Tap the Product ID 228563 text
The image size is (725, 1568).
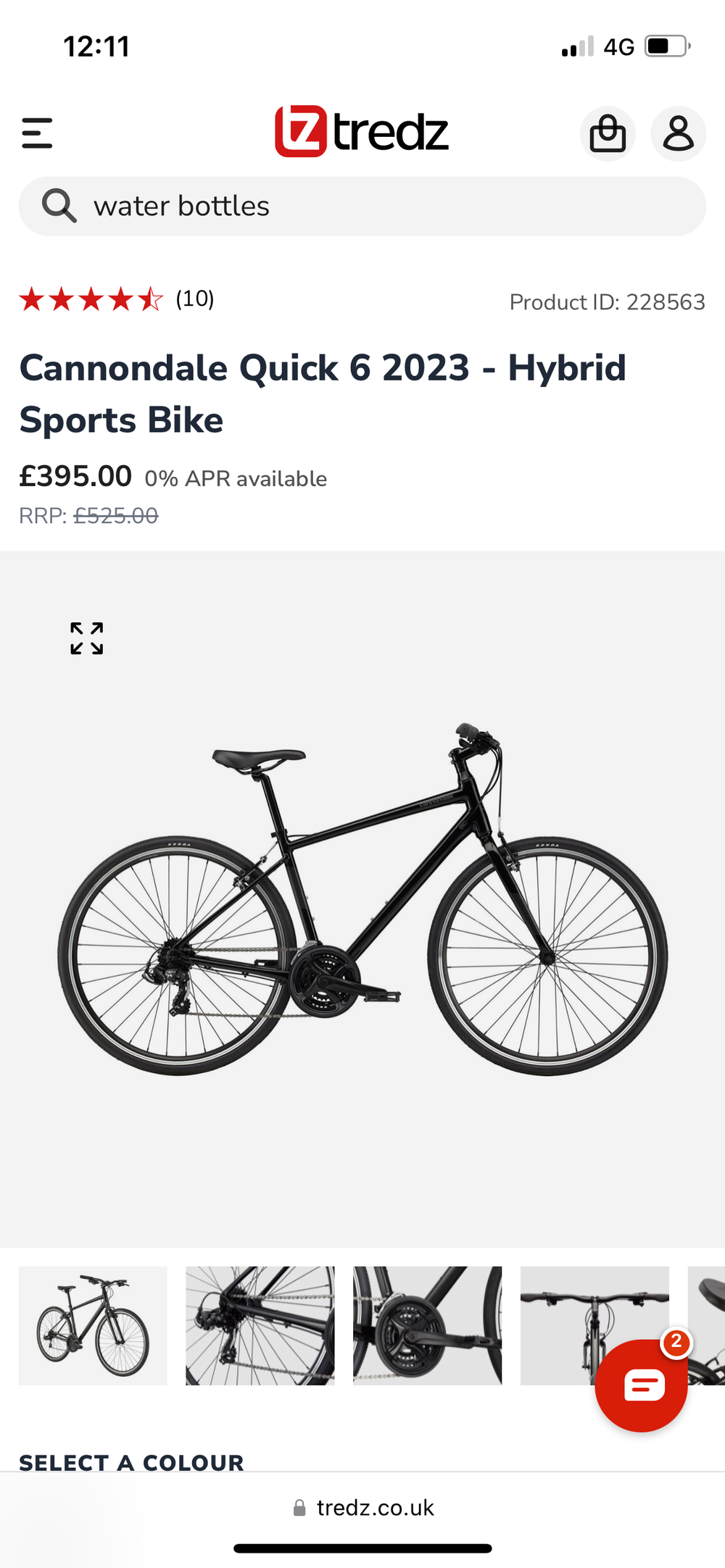click(x=608, y=301)
